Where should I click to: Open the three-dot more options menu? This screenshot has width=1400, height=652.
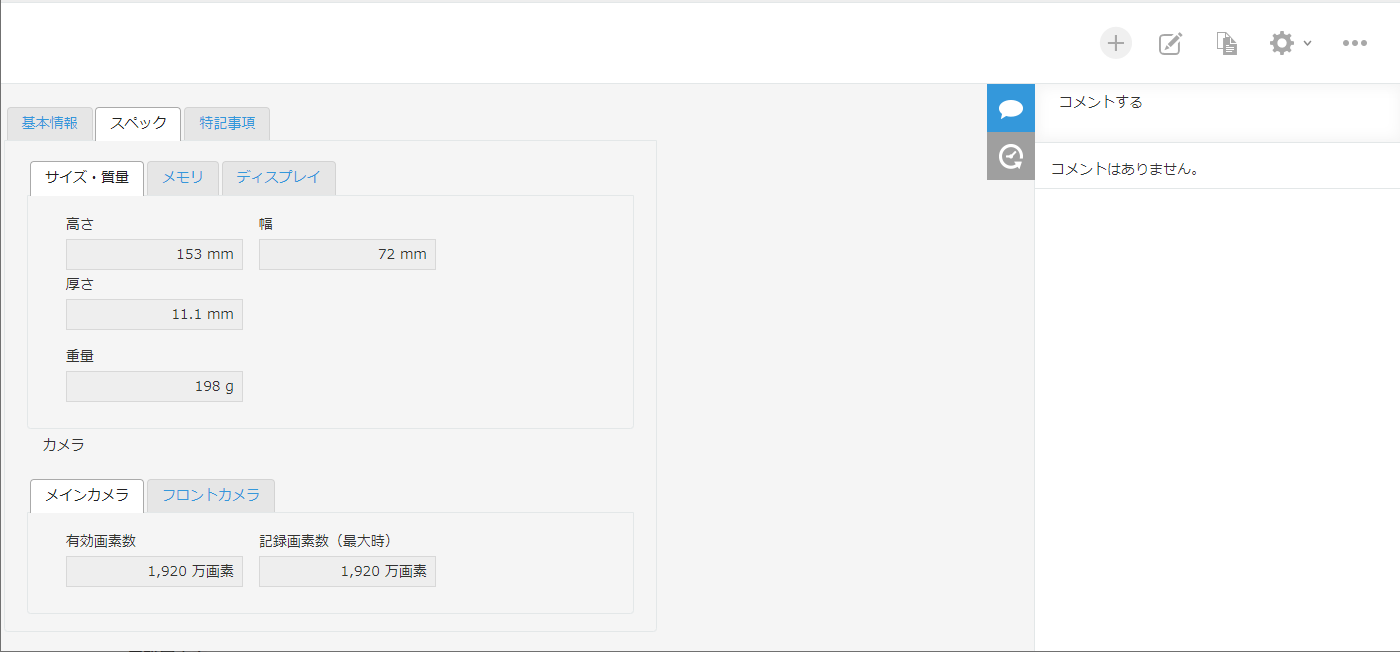pos(1354,43)
